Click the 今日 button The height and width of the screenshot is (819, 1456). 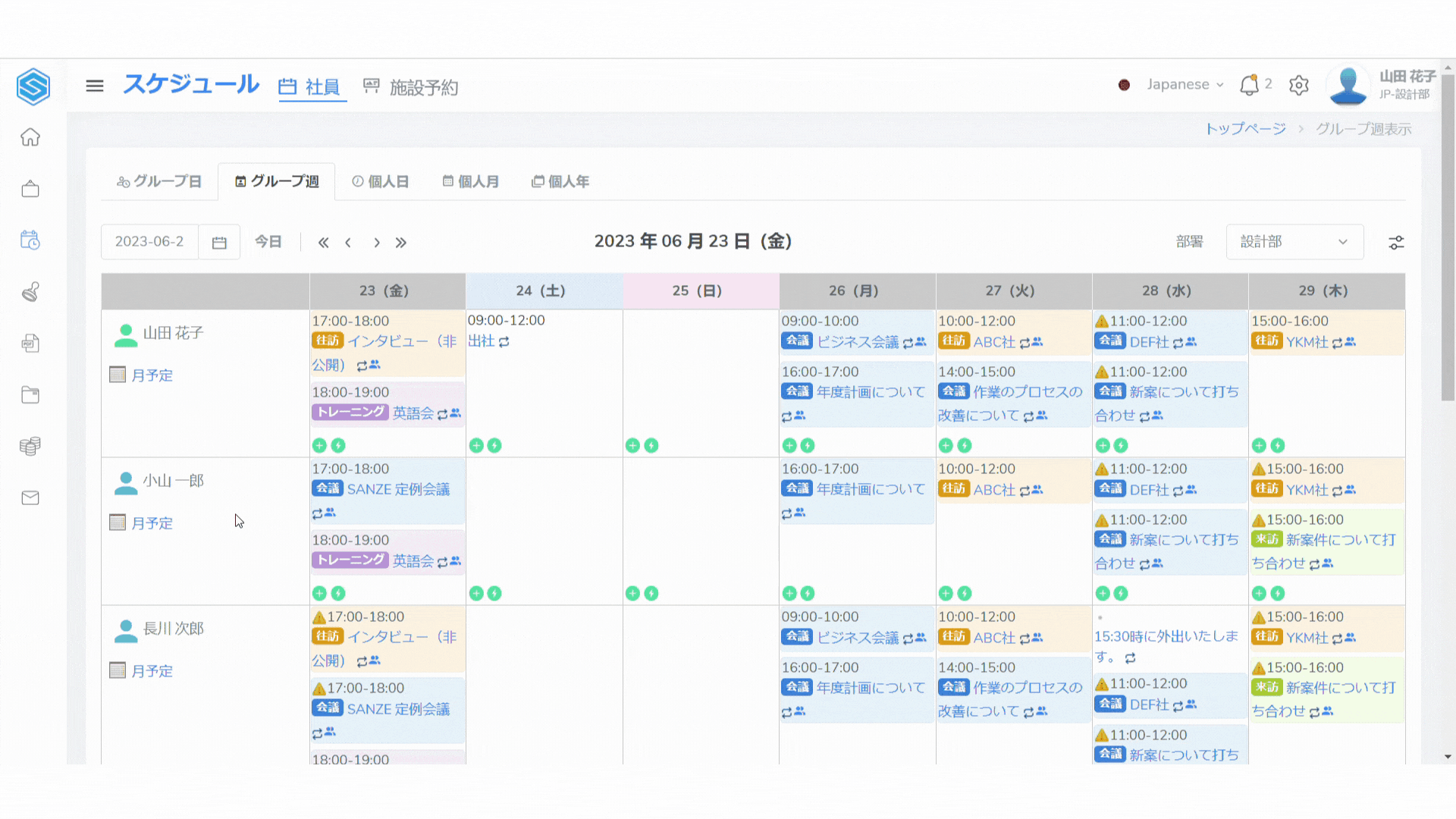point(268,242)
